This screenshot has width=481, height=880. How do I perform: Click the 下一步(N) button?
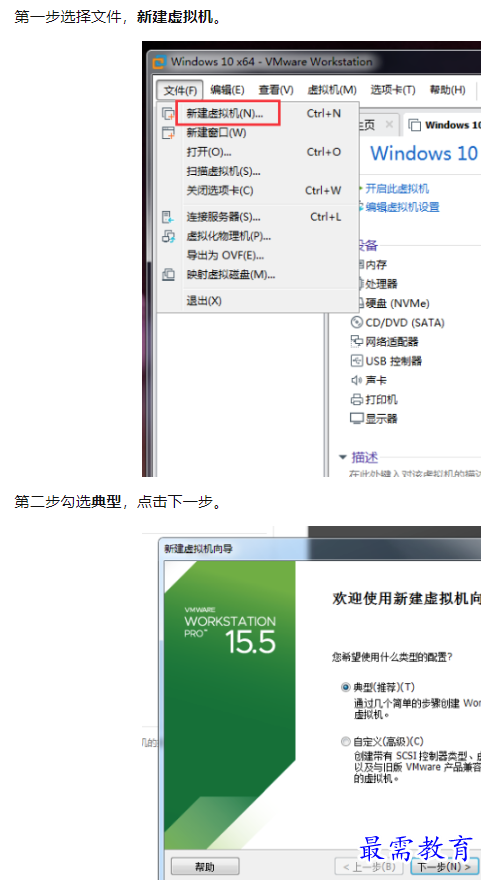445,867
